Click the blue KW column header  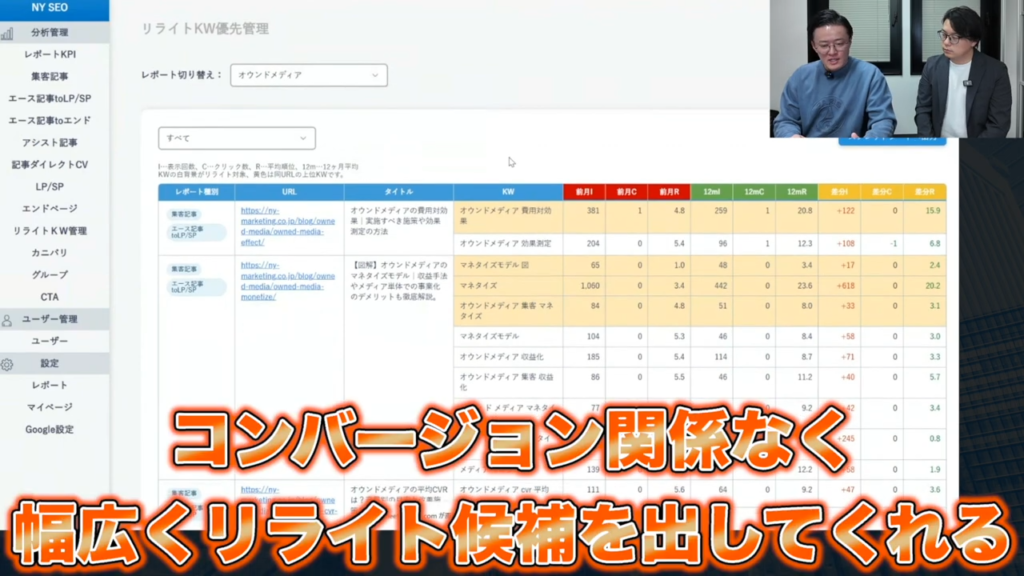tap(507, 192)
